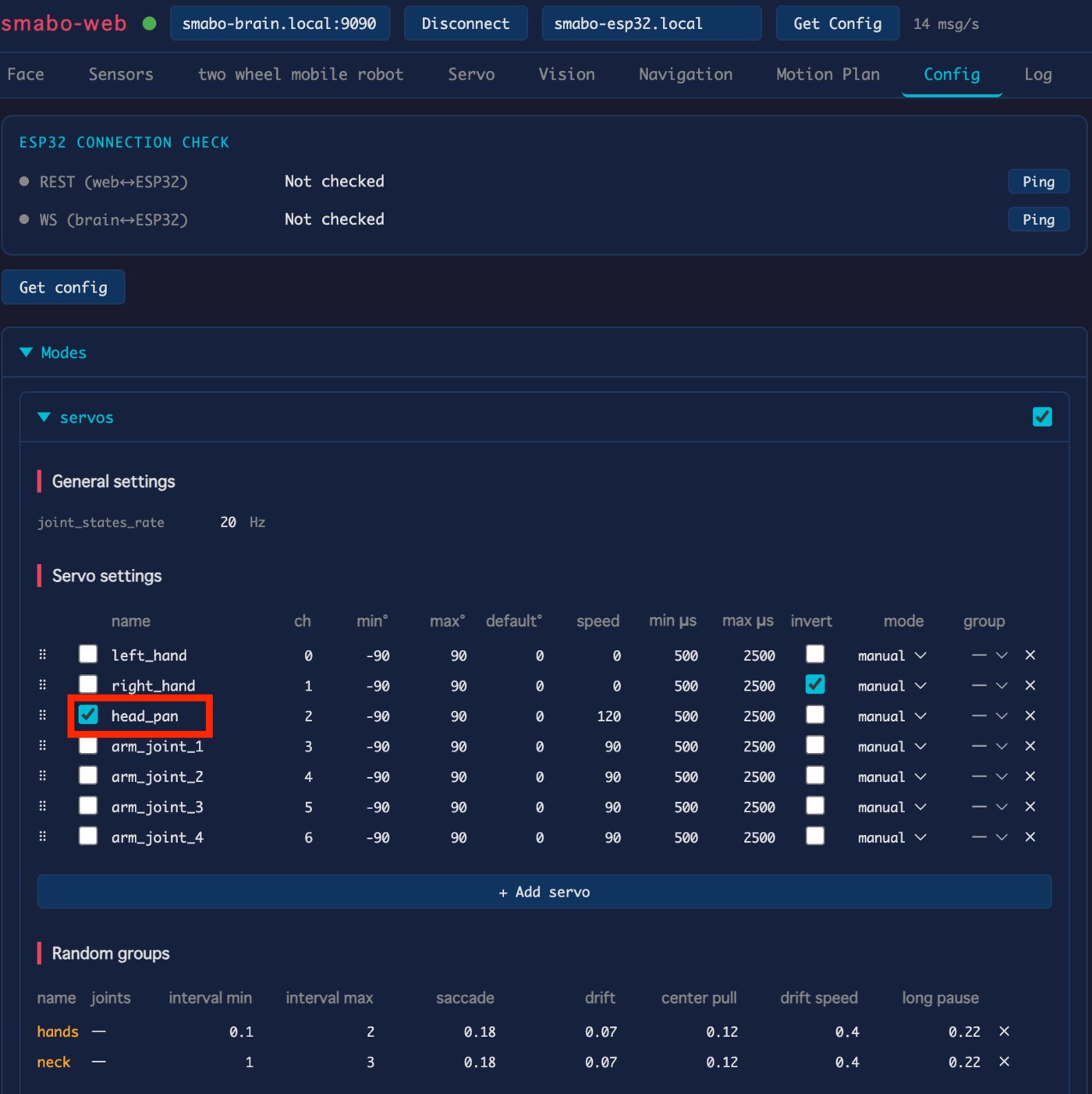Remove the head_pan servo with its X
The height and width of the screenshot is (1094, 1092).
[1030, 716]
